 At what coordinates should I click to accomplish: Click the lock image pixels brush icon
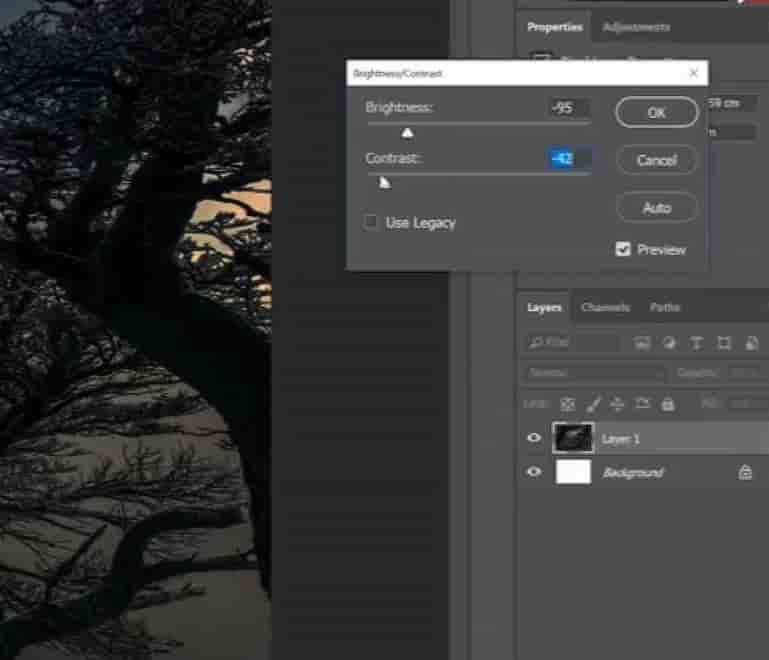tap(592, 404)
